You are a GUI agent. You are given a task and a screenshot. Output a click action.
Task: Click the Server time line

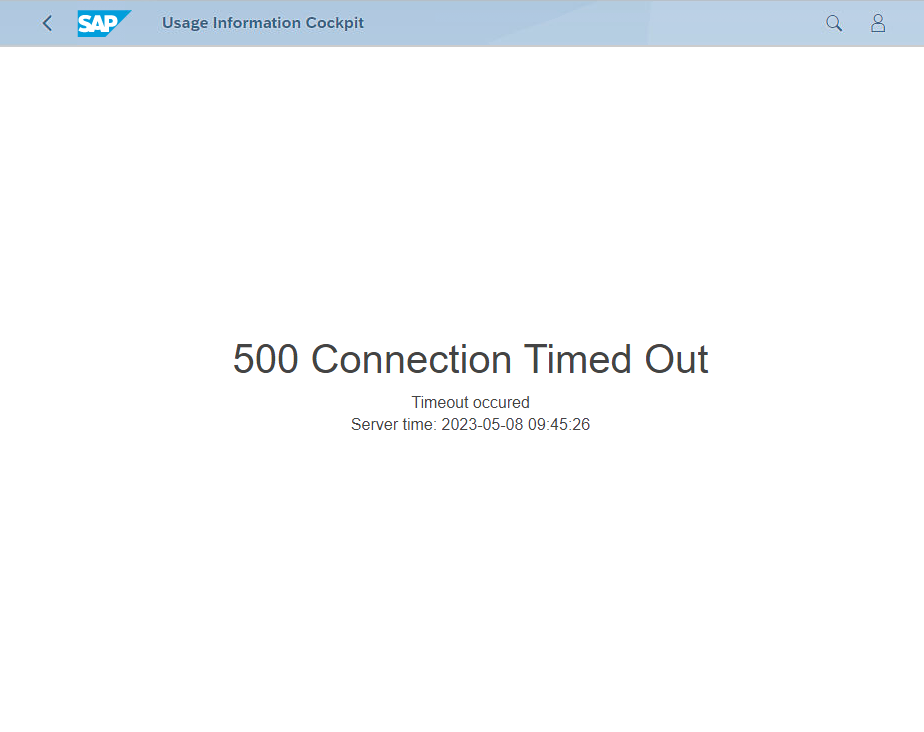pyautogui.click(x=470, y=424)
